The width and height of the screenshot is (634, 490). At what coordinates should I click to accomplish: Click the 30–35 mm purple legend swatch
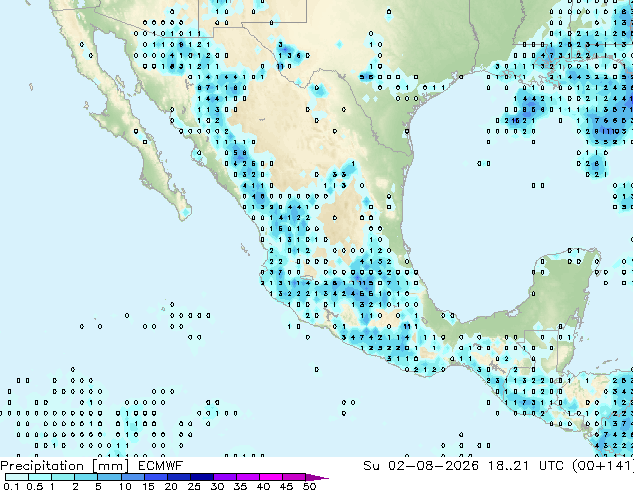225,477
